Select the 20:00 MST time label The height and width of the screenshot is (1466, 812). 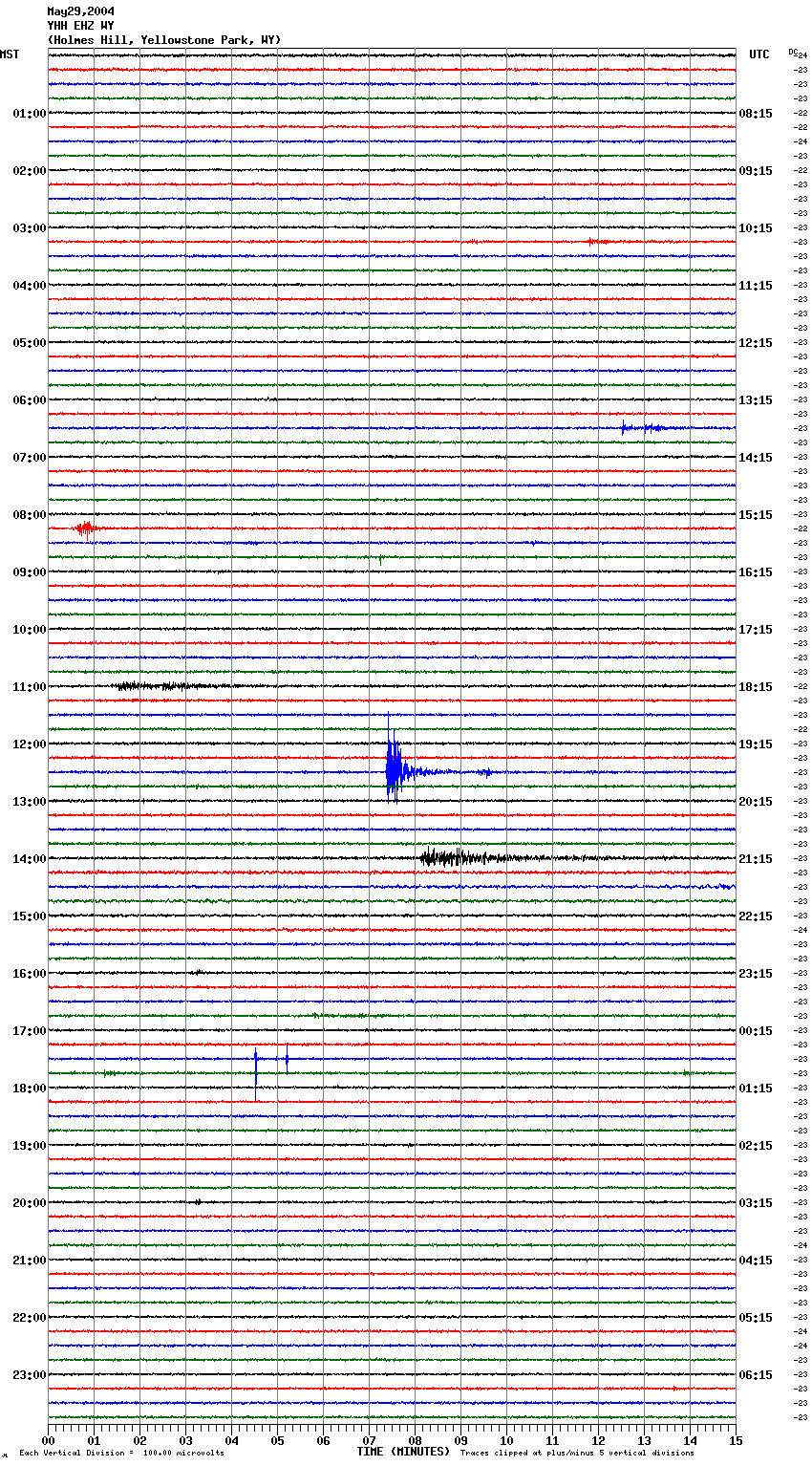pos(30,1203)
